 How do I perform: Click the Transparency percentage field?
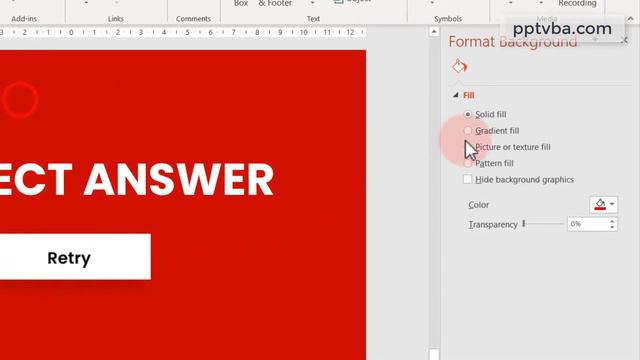[588, 224]
